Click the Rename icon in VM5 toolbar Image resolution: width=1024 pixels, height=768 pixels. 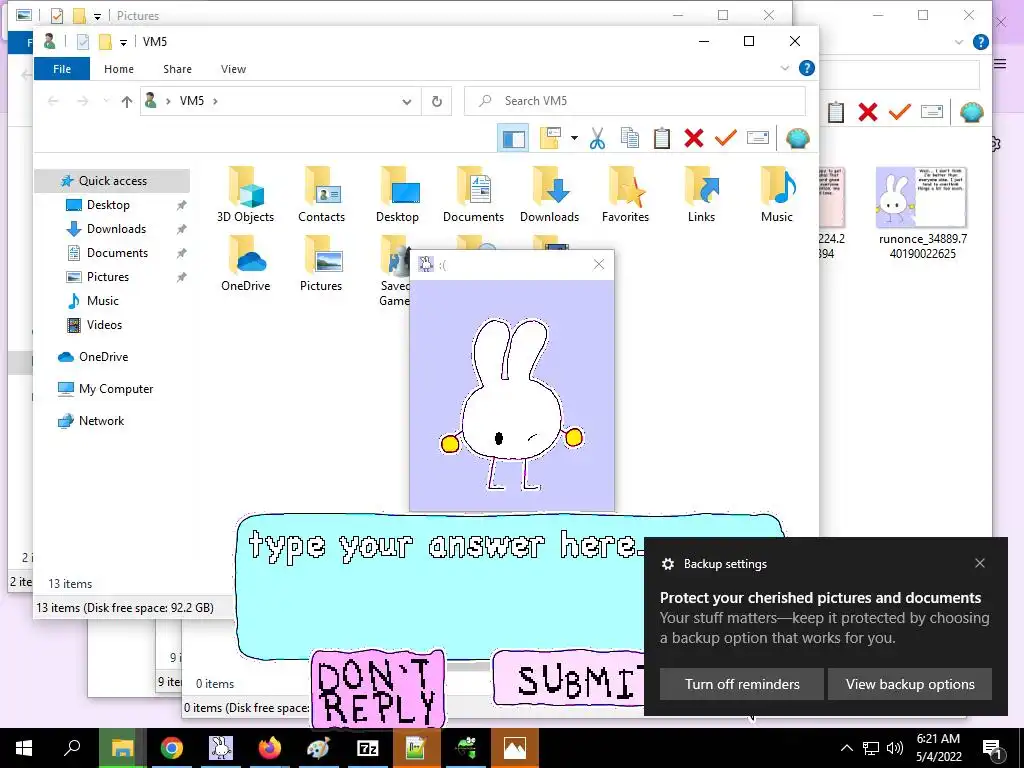pos(758,138)
